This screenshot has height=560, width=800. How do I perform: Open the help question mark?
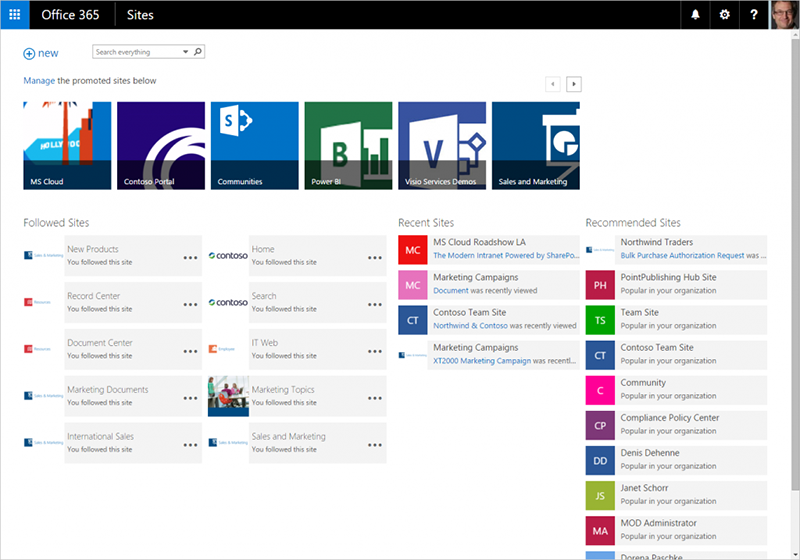point(754,15)
